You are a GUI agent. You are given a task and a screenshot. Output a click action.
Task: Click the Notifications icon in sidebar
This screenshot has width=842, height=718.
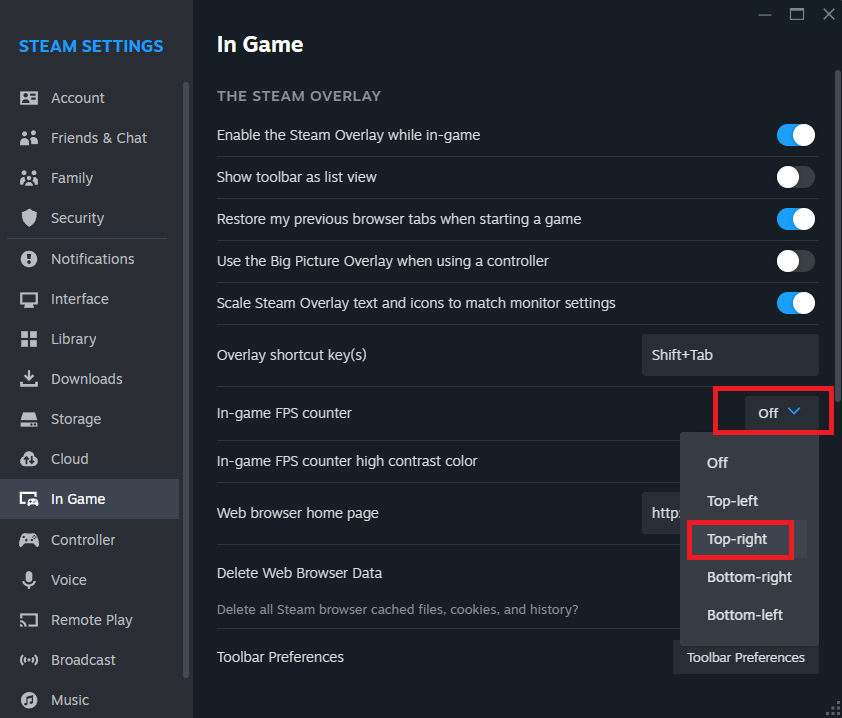(29, 259)
